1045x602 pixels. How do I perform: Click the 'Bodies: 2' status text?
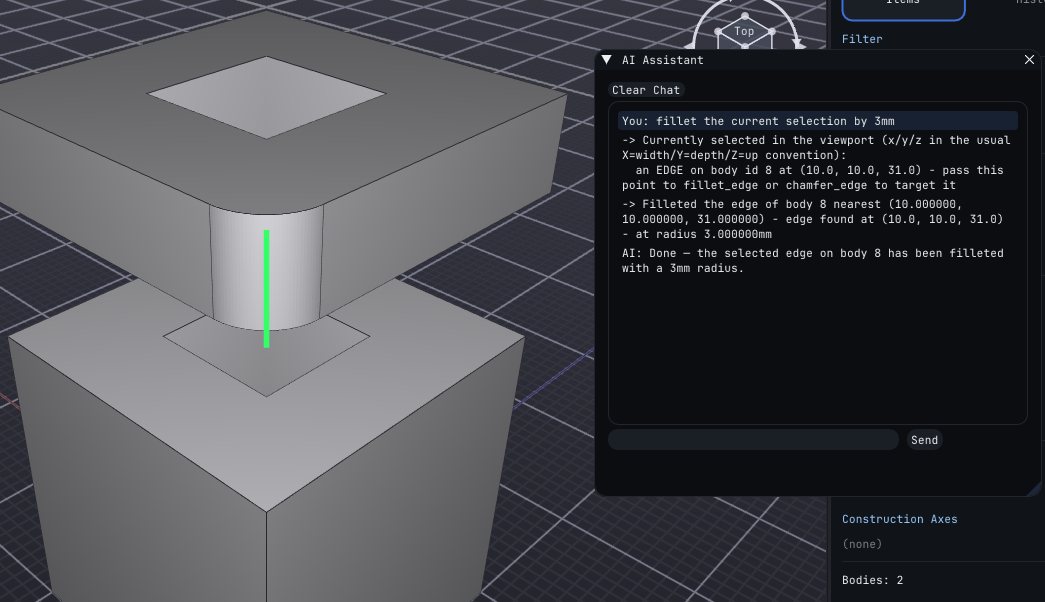[x=872, y=580]
